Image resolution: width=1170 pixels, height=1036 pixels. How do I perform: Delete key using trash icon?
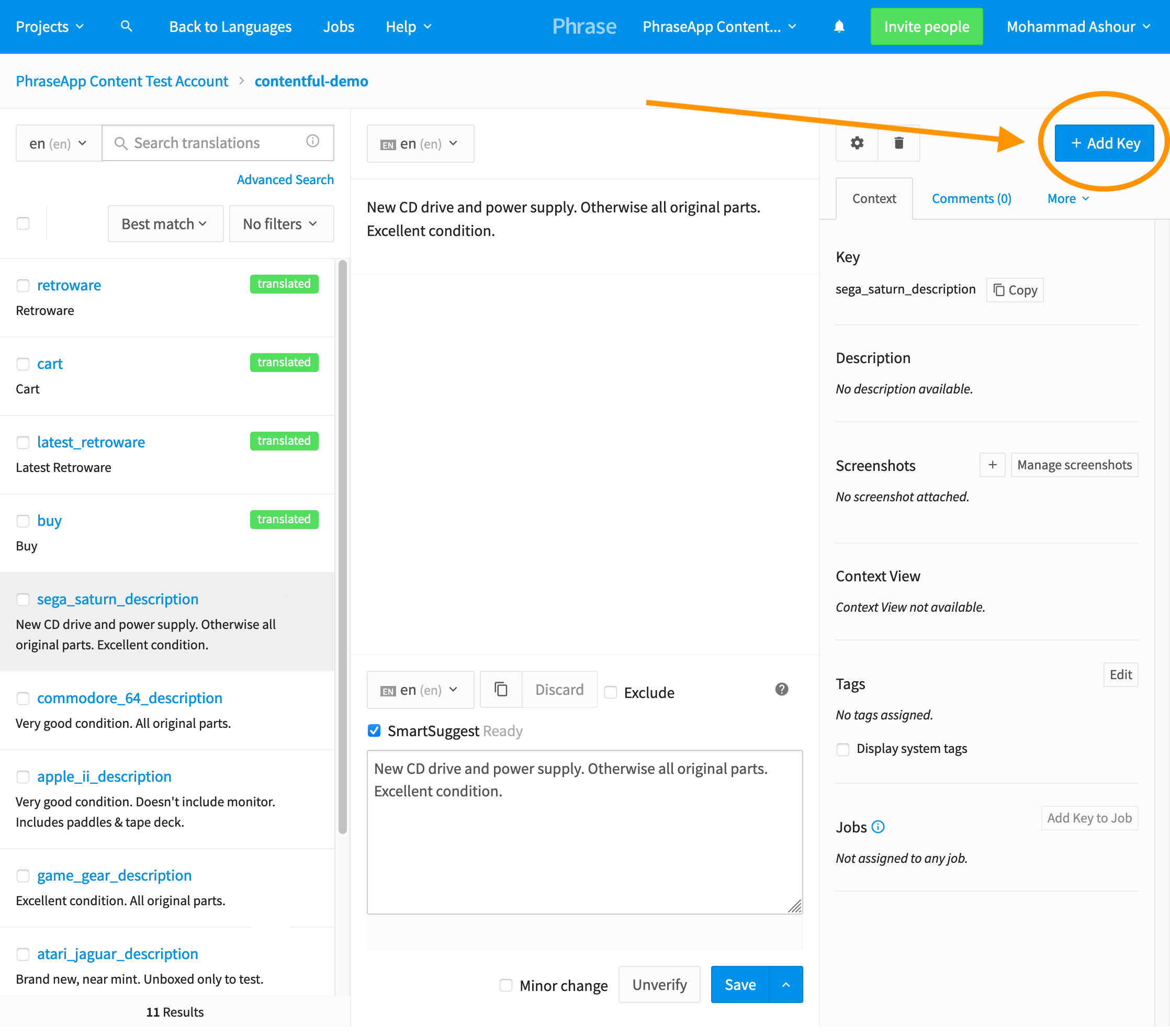point(898,143)
